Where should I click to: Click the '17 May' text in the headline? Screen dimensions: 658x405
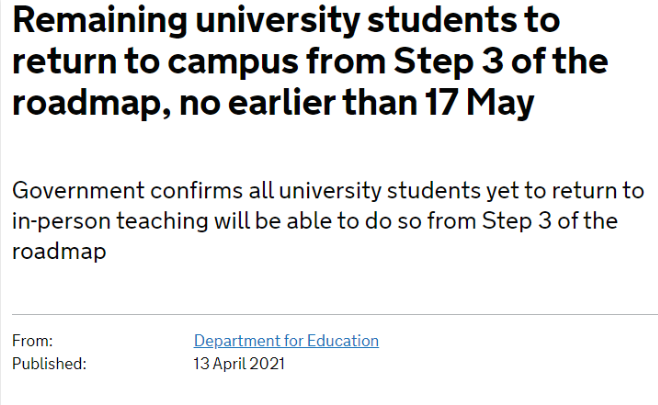(x=479, y=103)
